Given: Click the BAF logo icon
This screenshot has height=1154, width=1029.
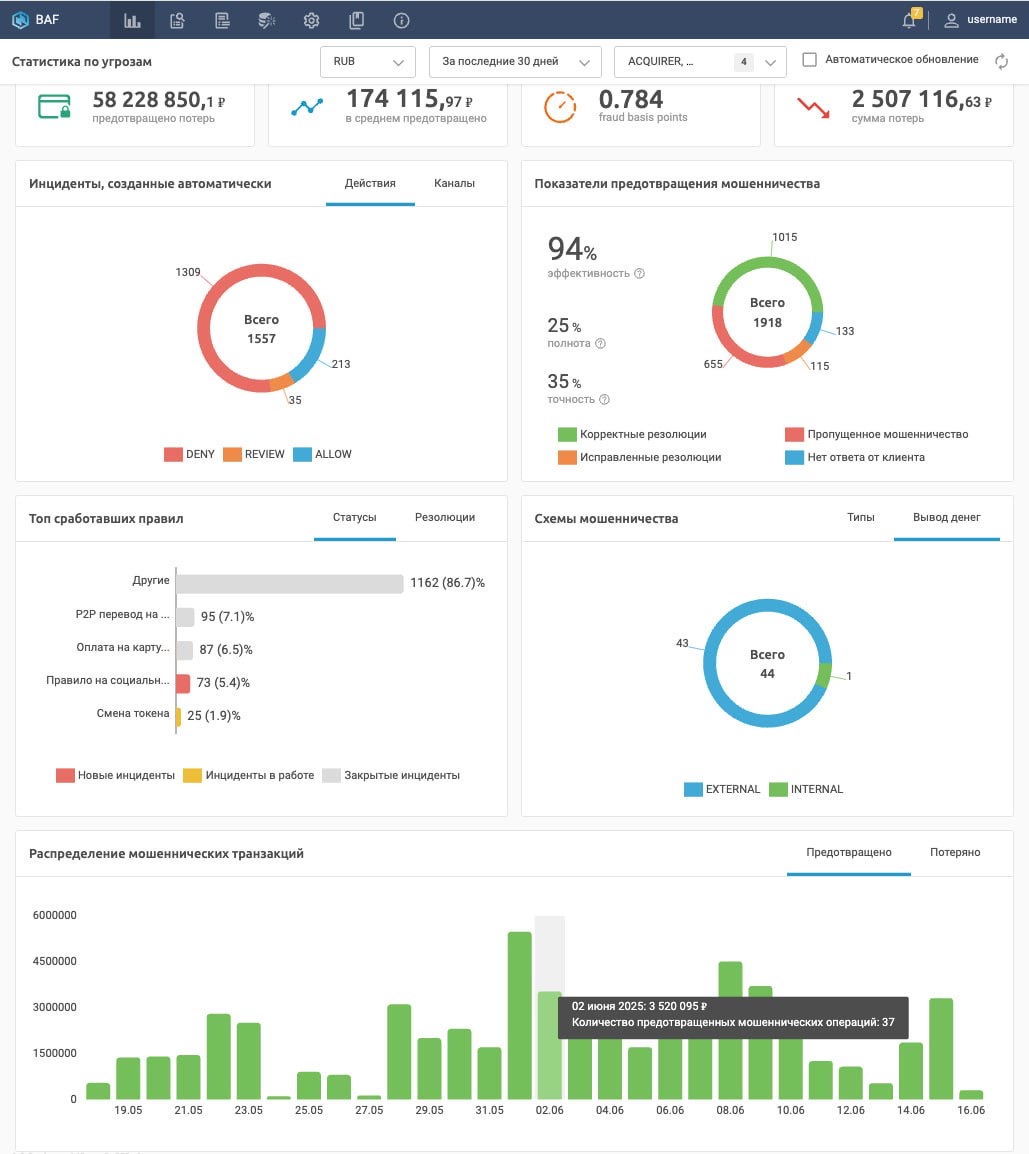Looking at the screenshot, I should [21, 20].
